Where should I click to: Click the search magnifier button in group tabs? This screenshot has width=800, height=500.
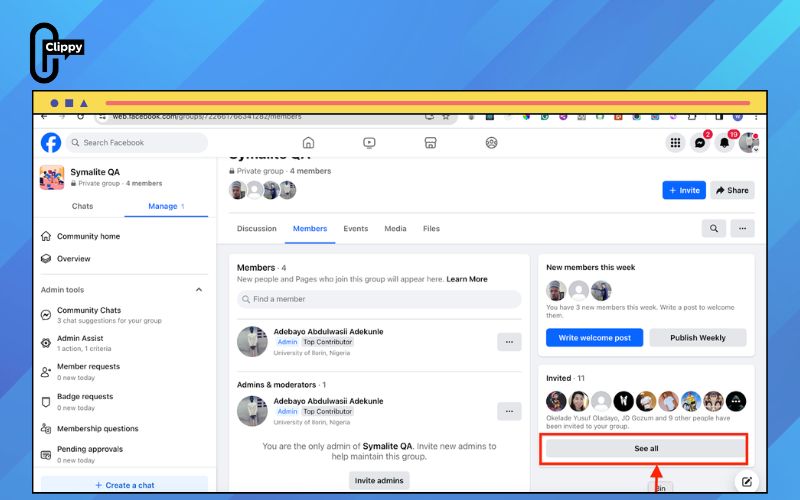coord(714,229)
